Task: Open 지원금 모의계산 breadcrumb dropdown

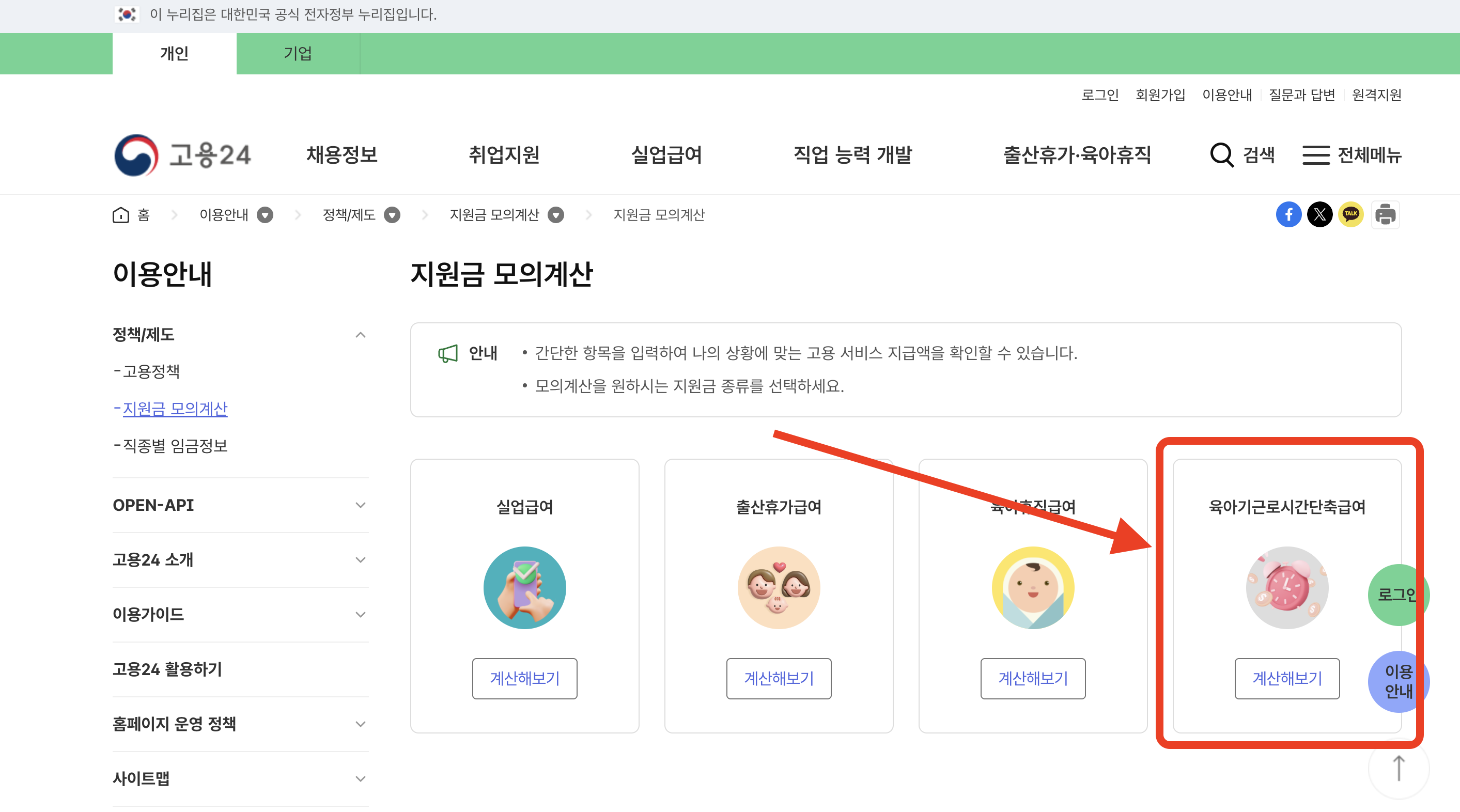Action: tap(556, 215)
